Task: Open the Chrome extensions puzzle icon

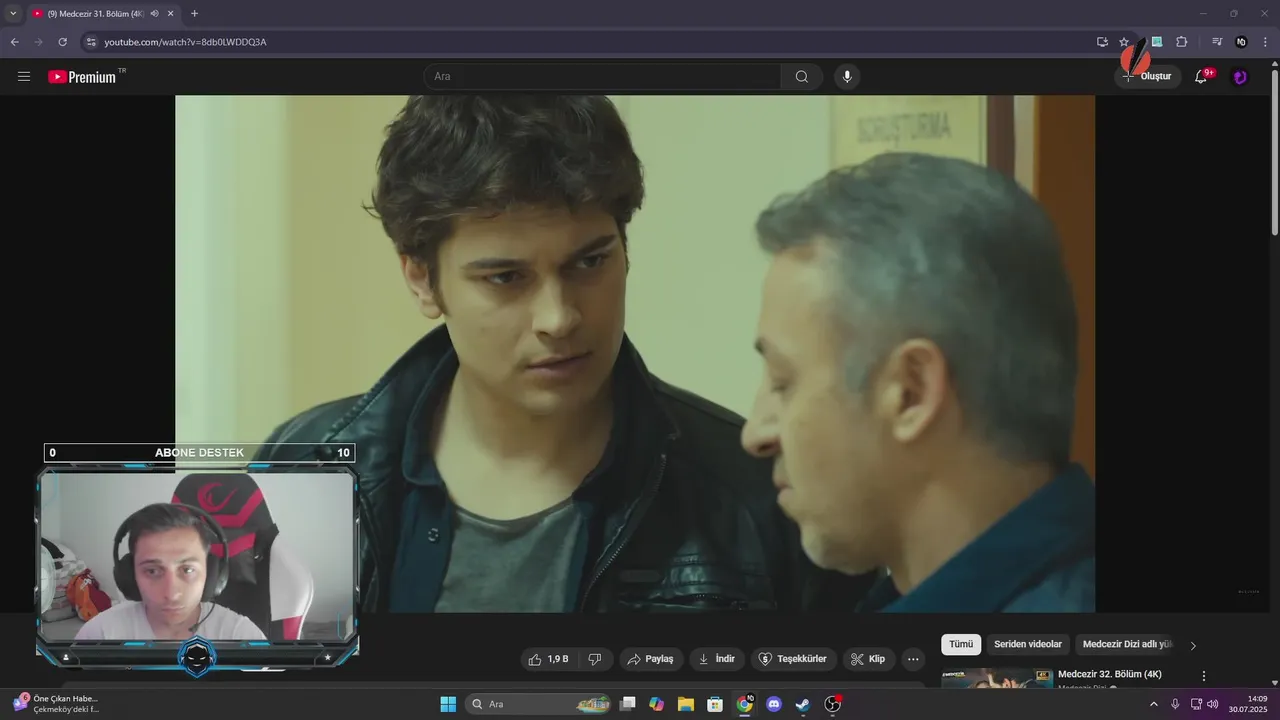Action: click(x=1182, y=42)
